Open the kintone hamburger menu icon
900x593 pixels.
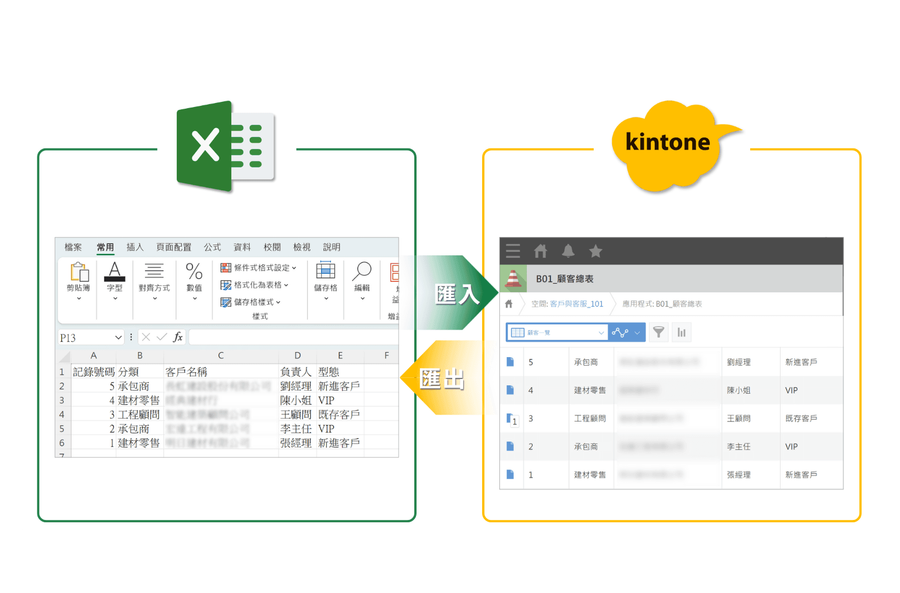point(513,251)
